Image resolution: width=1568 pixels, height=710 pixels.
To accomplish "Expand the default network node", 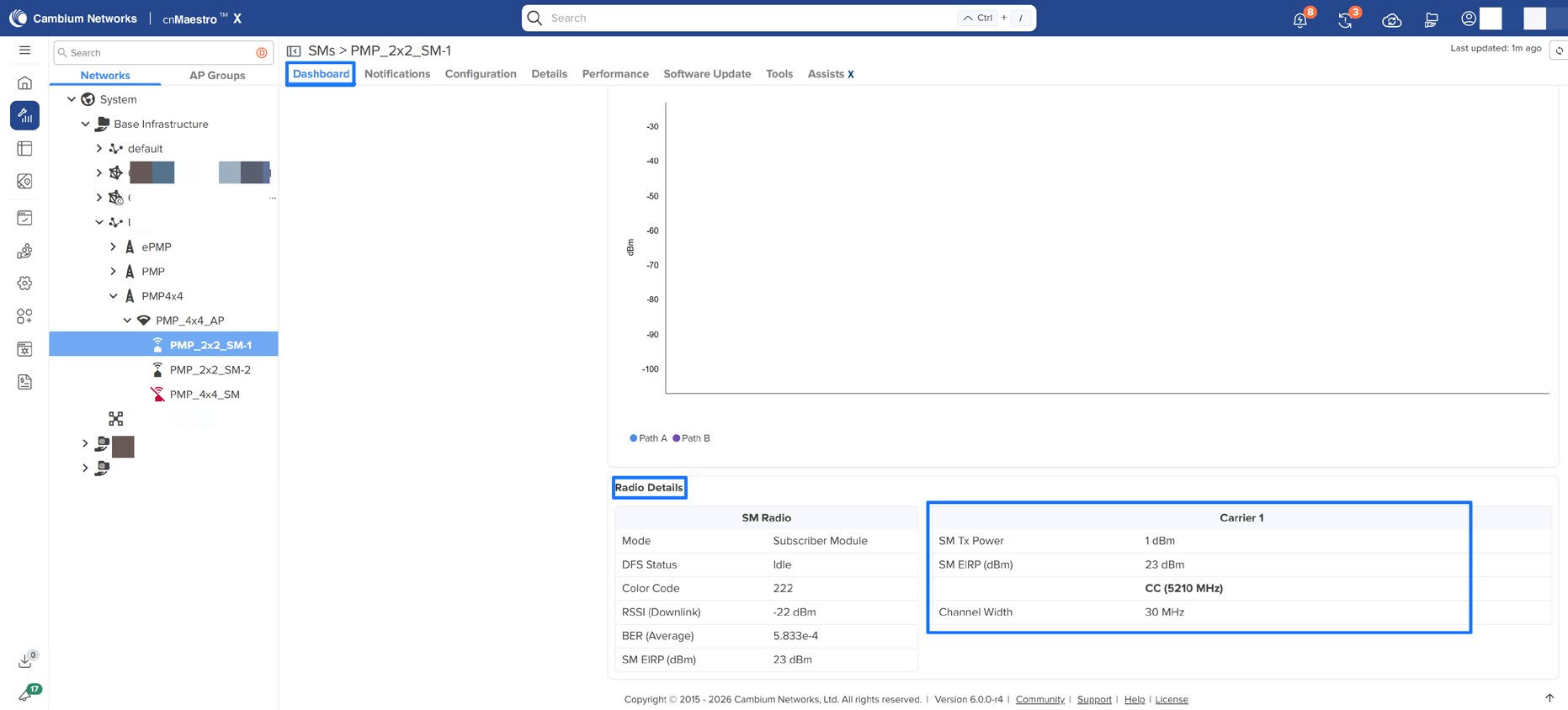I will (x=99, y=148).
